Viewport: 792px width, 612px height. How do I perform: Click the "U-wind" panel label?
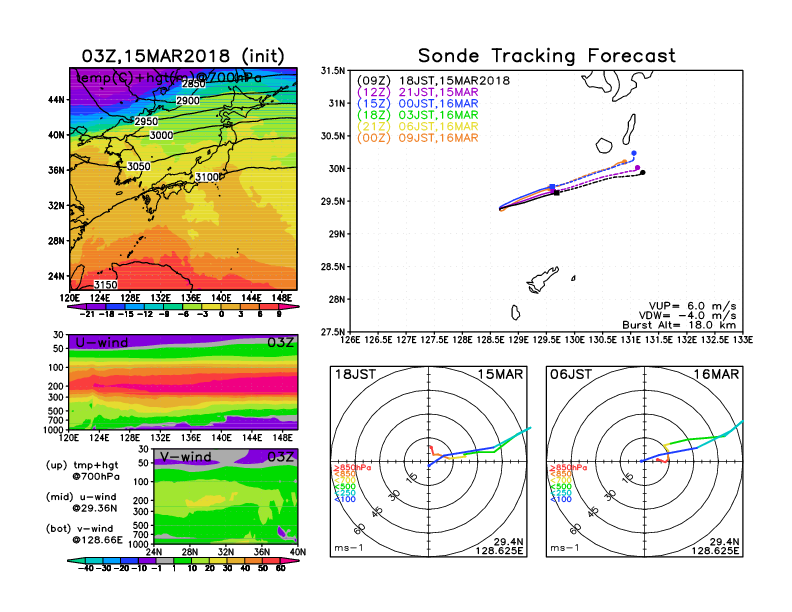click(102, 343)
